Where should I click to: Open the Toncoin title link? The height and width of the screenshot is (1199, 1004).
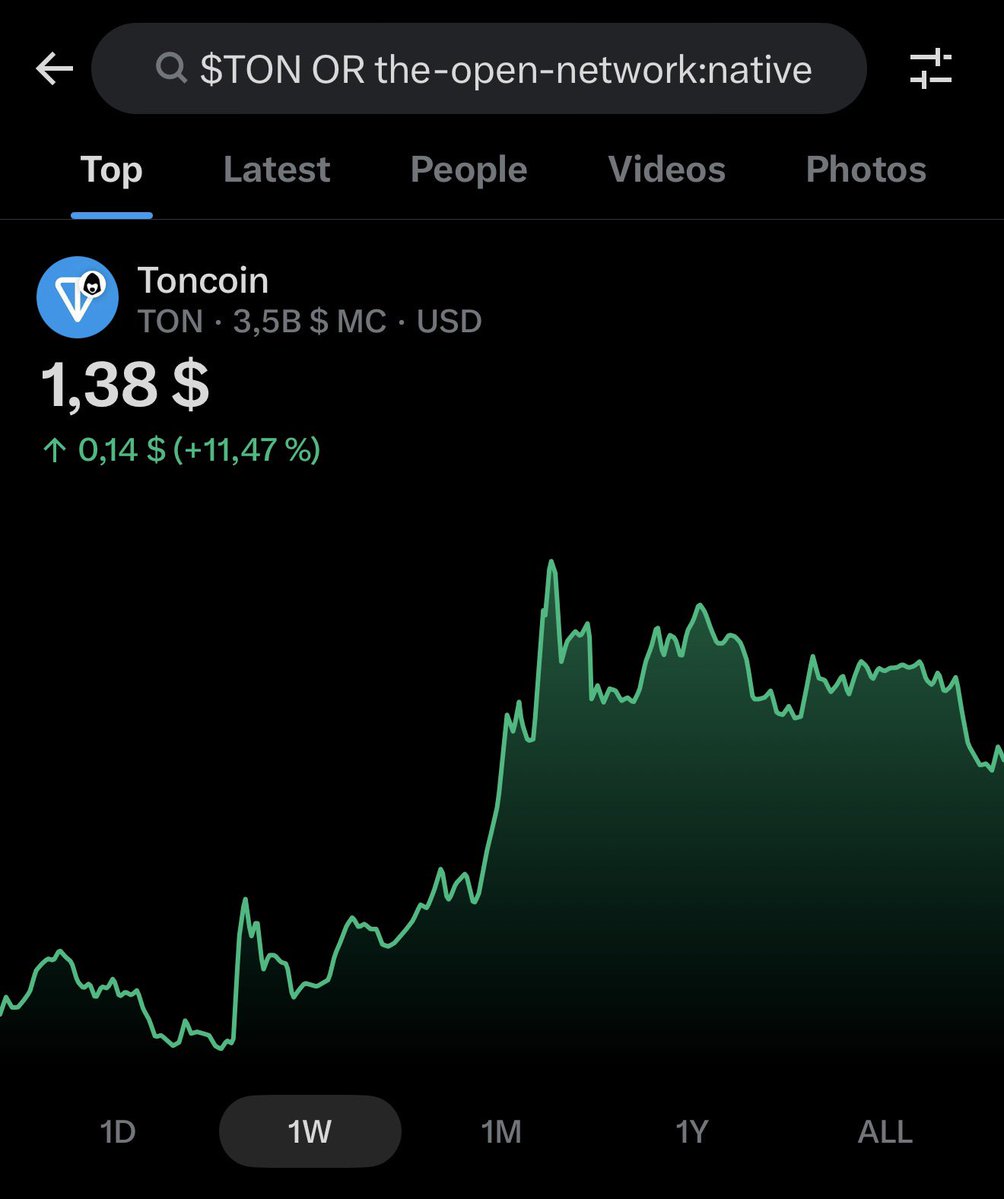203,280
